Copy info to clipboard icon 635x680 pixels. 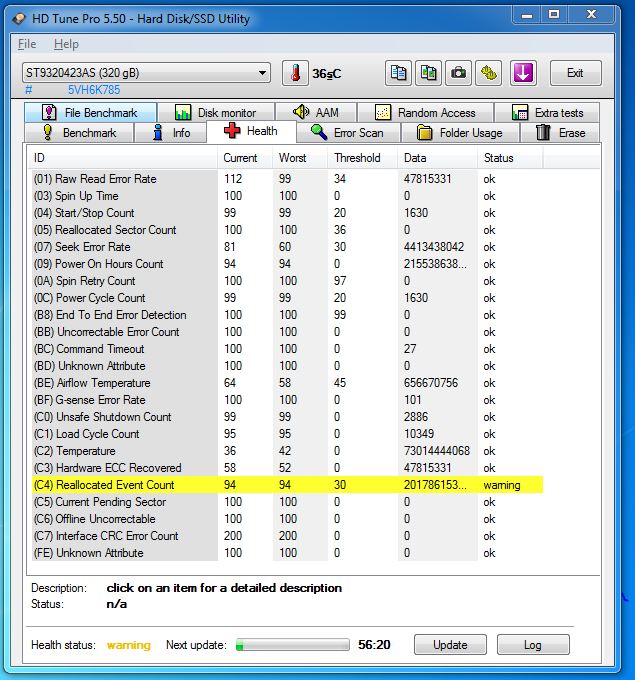(398, 73)
